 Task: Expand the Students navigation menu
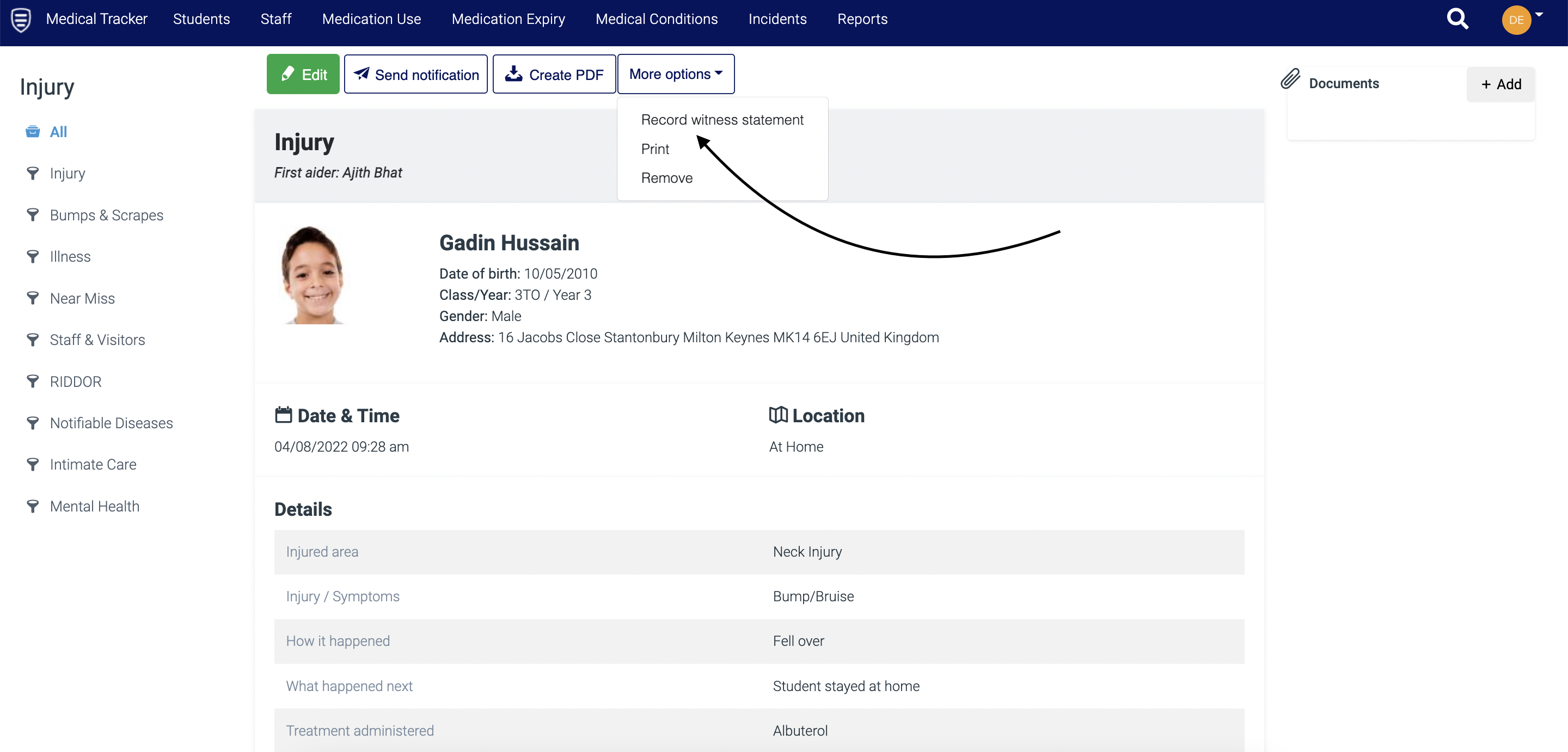(200, 19)
